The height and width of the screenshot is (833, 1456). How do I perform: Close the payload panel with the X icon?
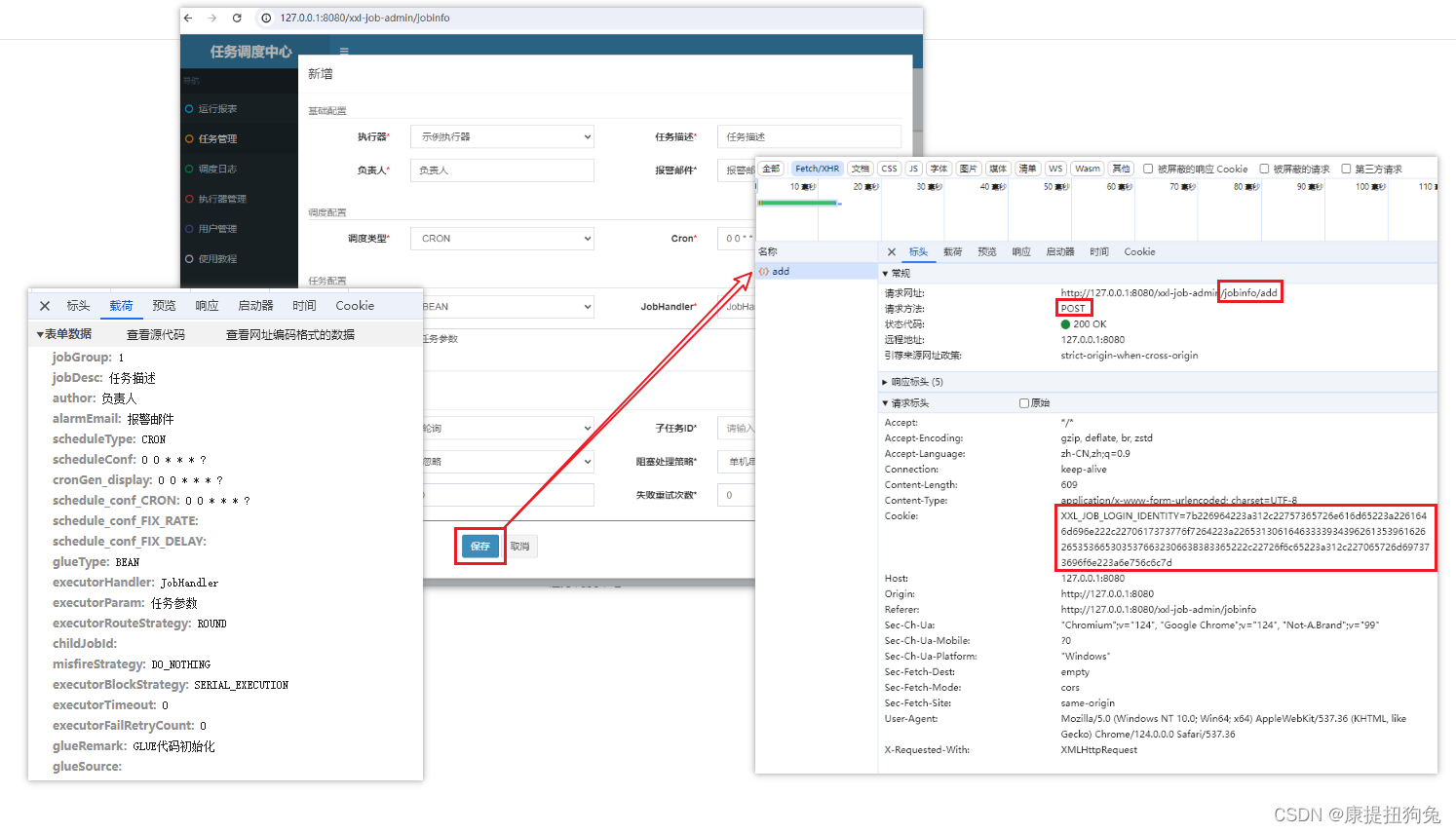(45, 306)
